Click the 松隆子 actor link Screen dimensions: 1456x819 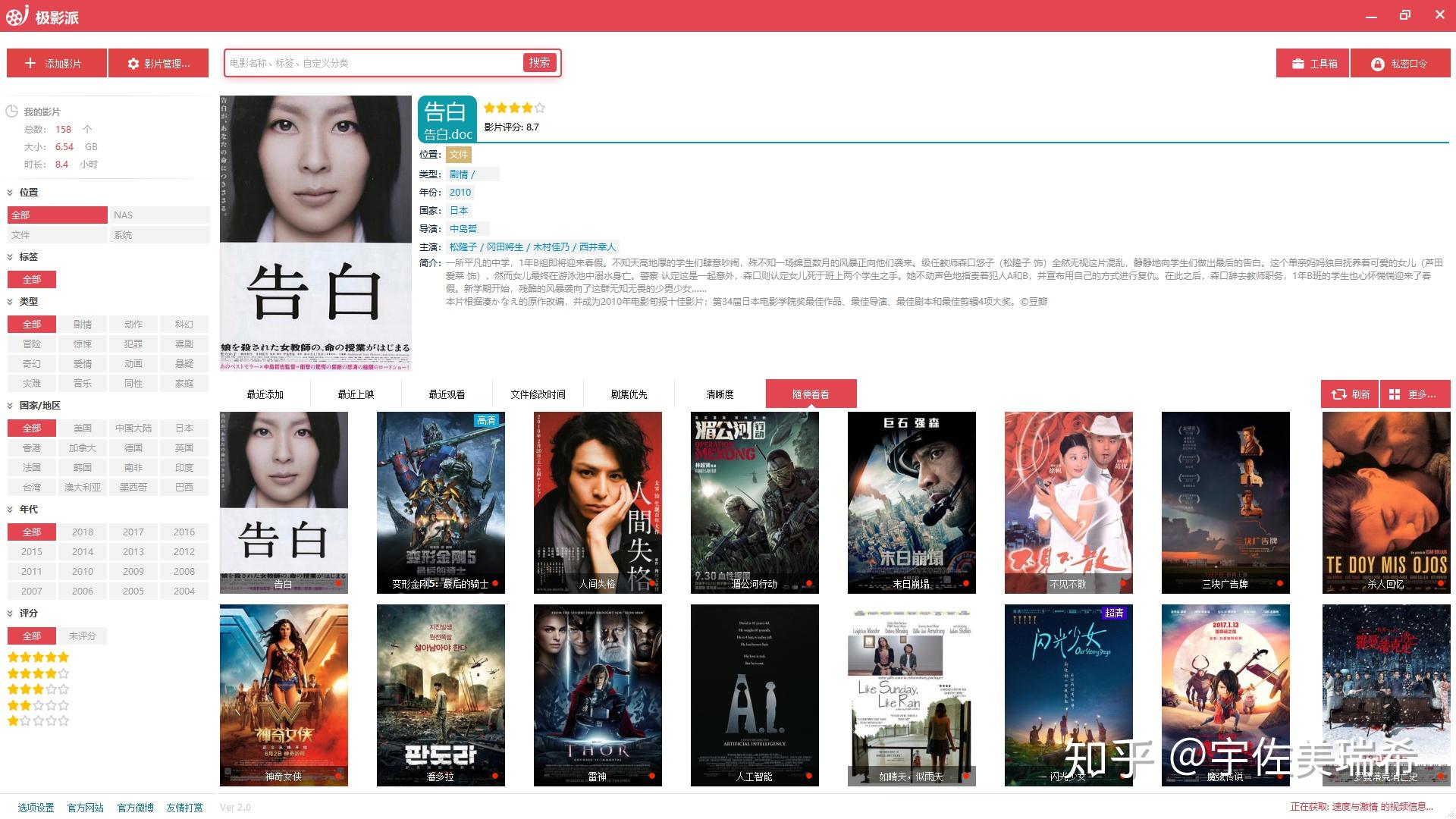point(463,247)
